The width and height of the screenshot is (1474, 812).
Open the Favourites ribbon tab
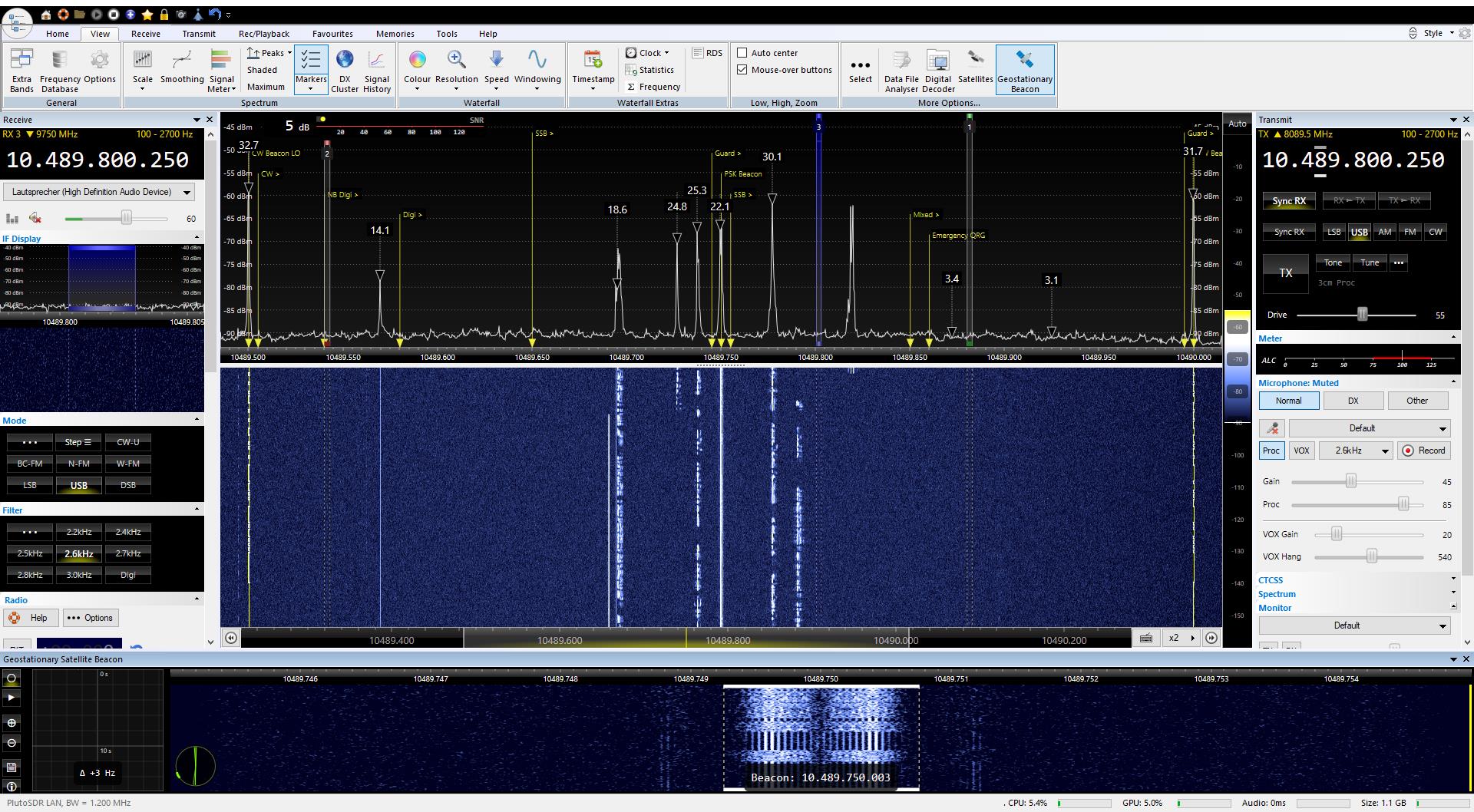[x=332, y=34]
